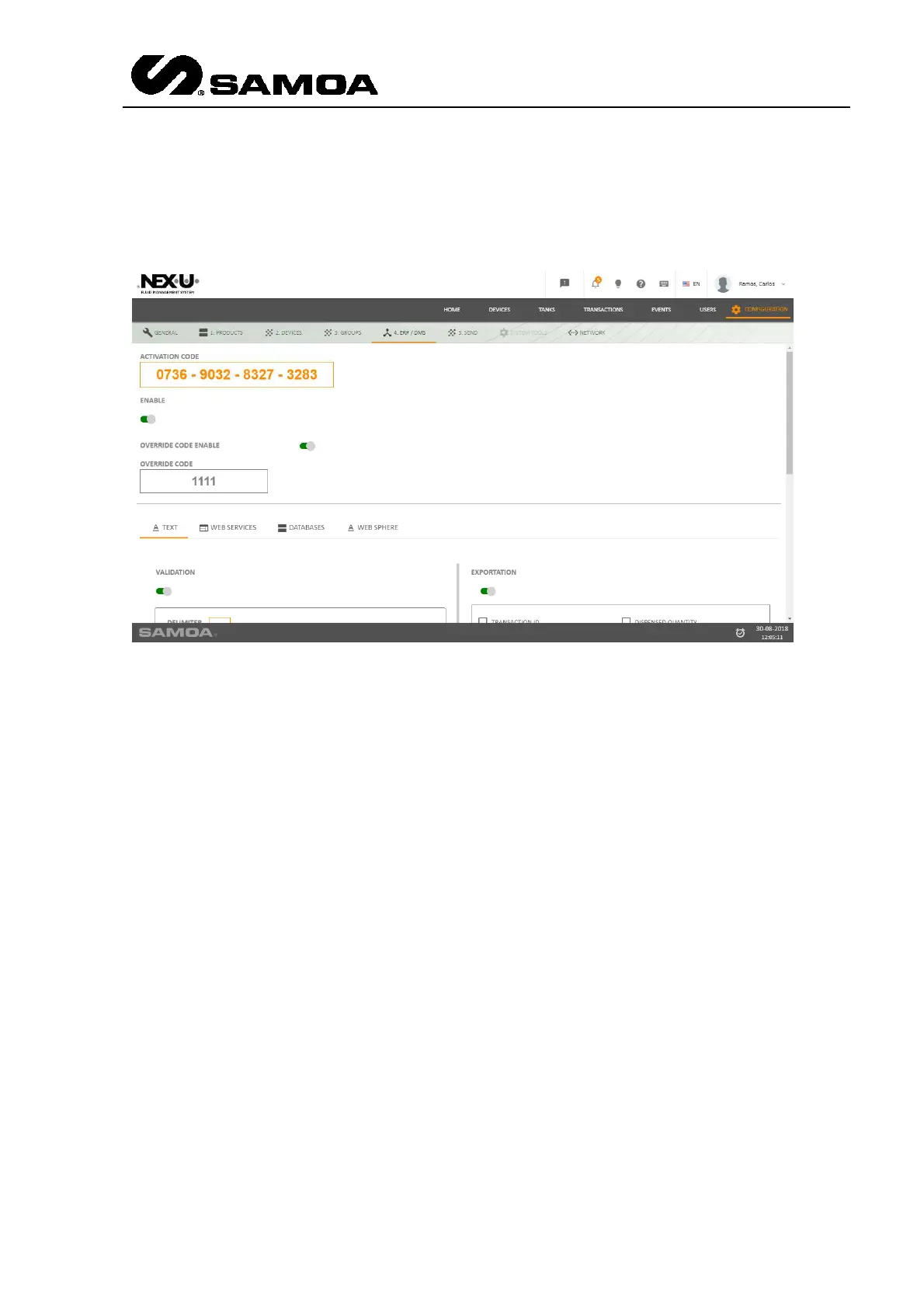Check the DISPENSED QUANTITY checkbox

626,621
